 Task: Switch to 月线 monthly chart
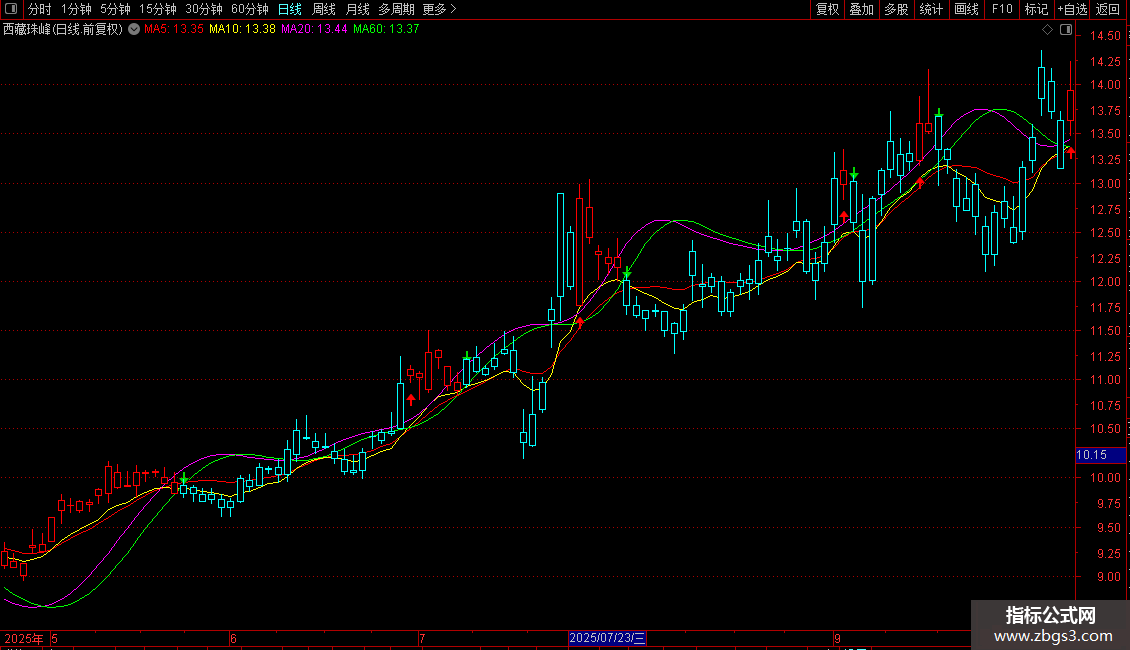click(x=357, y=9)
